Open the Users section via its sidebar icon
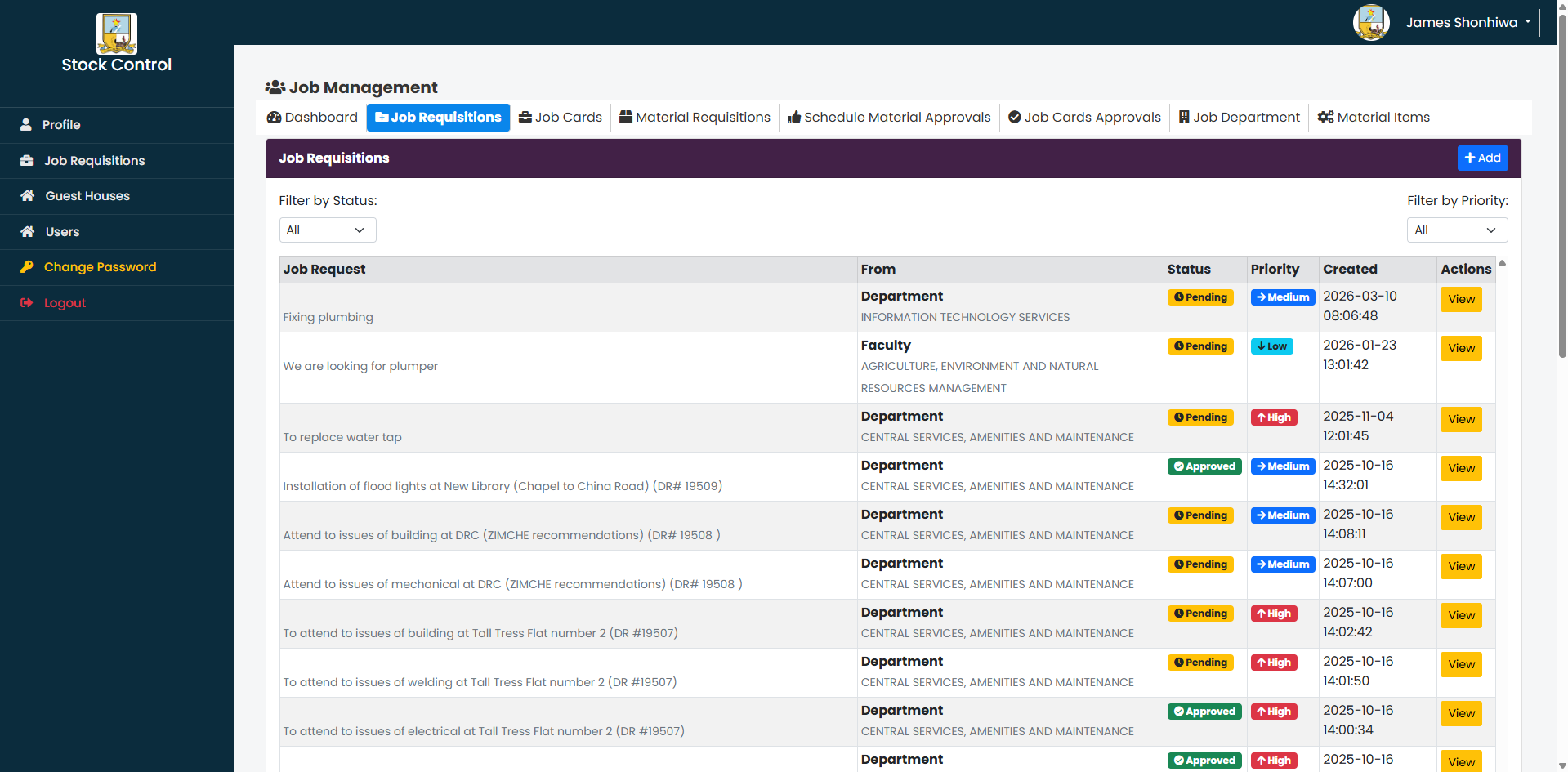The height and width of the screenshot is (772, 1568). (x=25, y=231)
